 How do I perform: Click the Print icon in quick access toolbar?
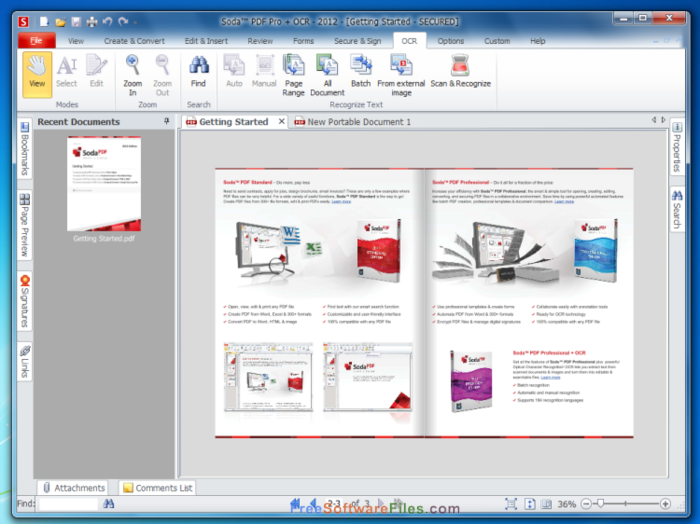(92, 21)
